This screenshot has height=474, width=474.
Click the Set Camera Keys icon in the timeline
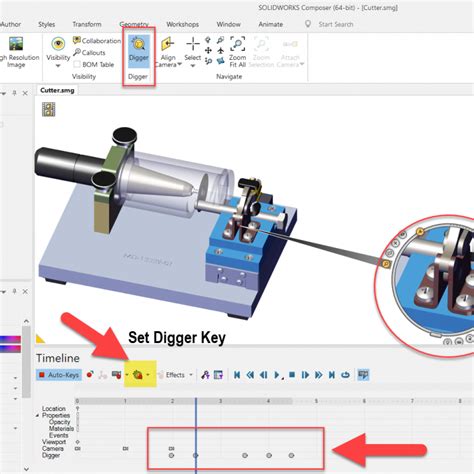[116, 375]
